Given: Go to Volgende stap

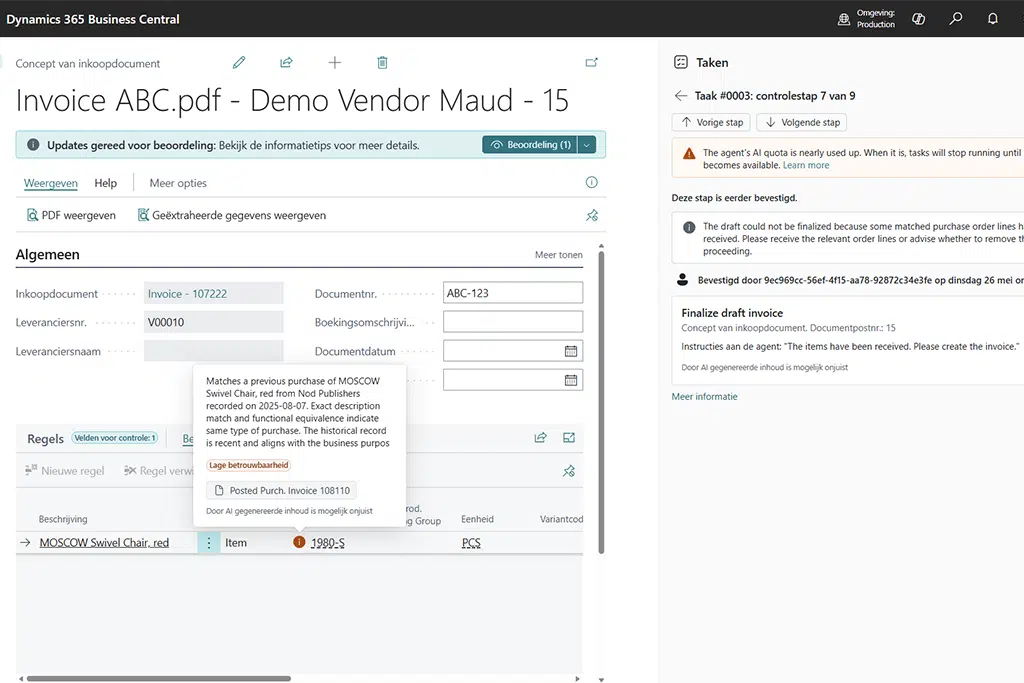Looking at the screenshot, I should [x=802, y=122].
